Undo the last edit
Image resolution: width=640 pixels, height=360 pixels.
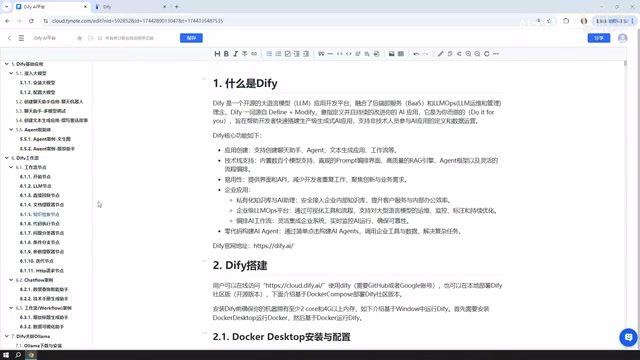tap(416, 54)
